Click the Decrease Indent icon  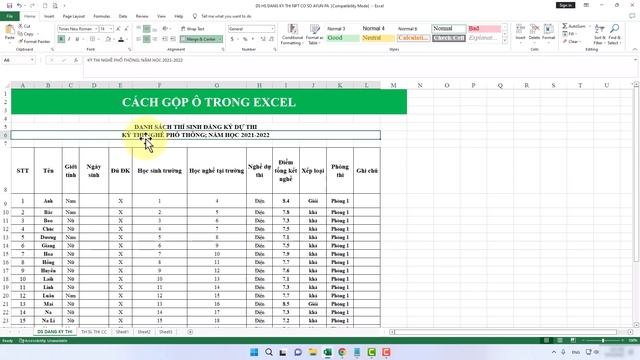pos(165,39)
